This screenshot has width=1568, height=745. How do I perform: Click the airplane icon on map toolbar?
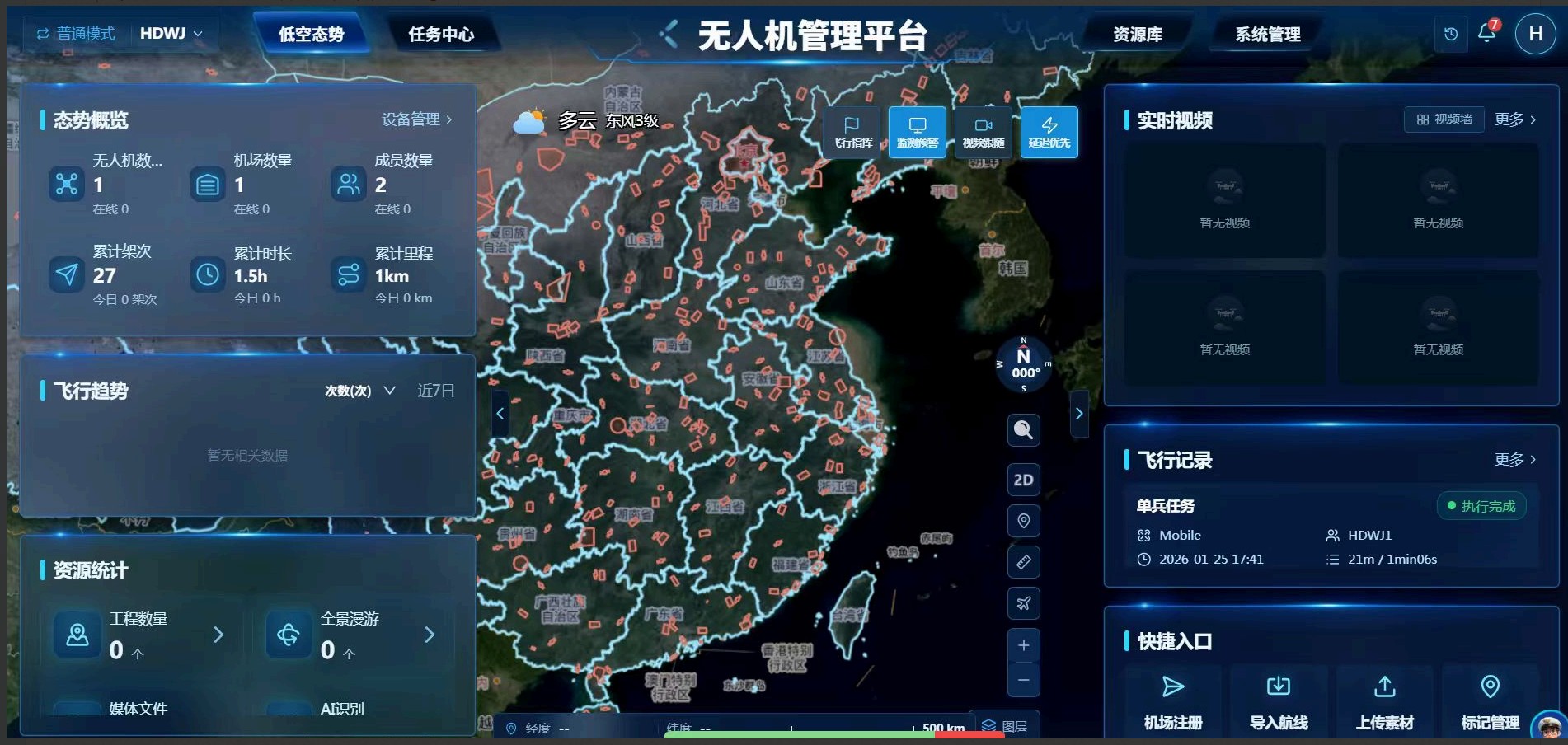[1023, 603]
